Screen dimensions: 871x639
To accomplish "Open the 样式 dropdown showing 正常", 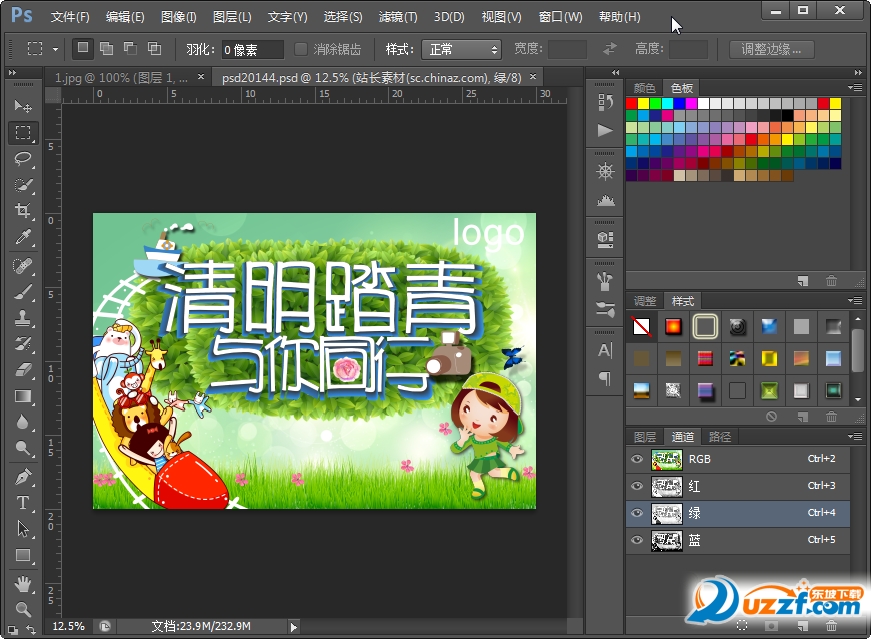I will [x=460, y=49].
